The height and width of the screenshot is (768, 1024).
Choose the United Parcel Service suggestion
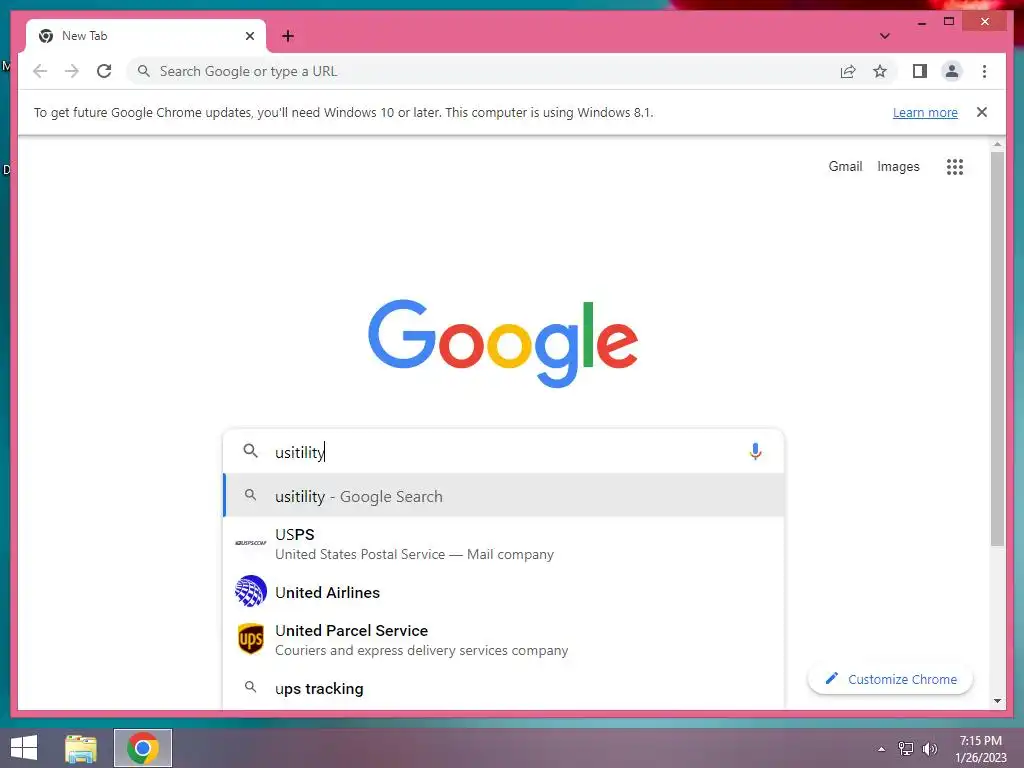[504, 639]
